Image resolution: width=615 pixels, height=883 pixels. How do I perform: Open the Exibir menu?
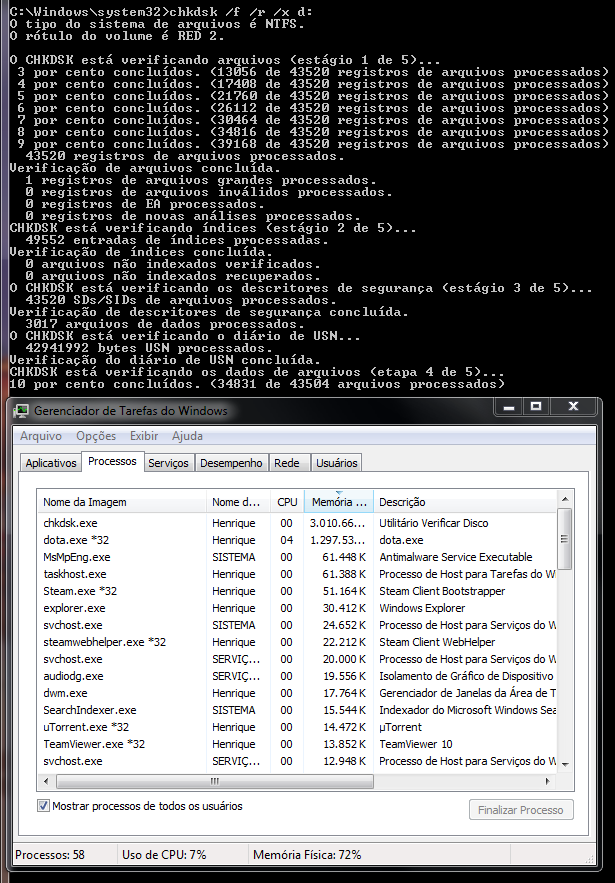[x=144, y=436]
